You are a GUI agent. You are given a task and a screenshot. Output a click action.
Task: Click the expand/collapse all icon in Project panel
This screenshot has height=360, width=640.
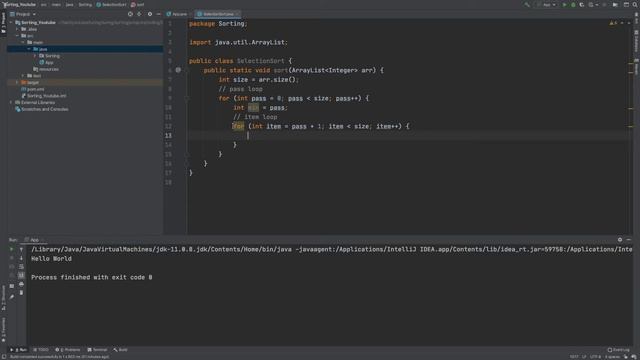[x=139, y=14]
